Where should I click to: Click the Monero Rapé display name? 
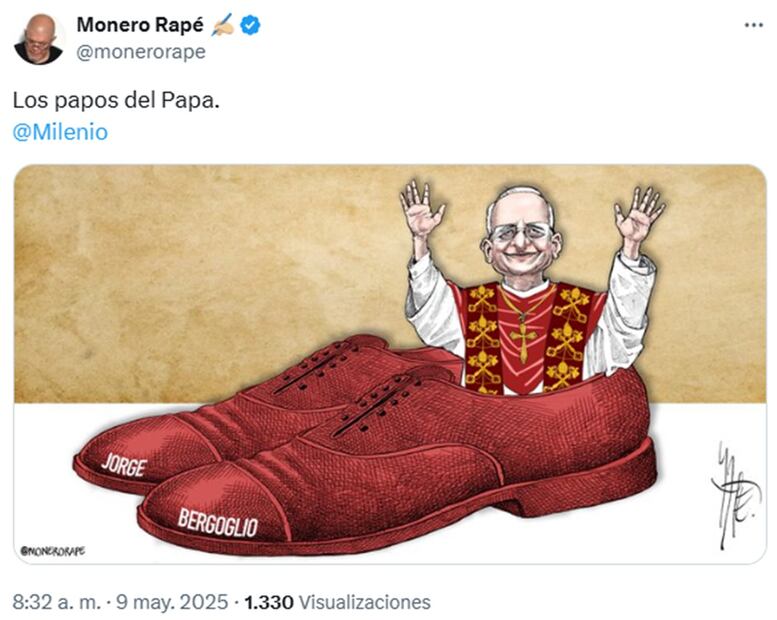pyautogui.click(x=140, y=25)
